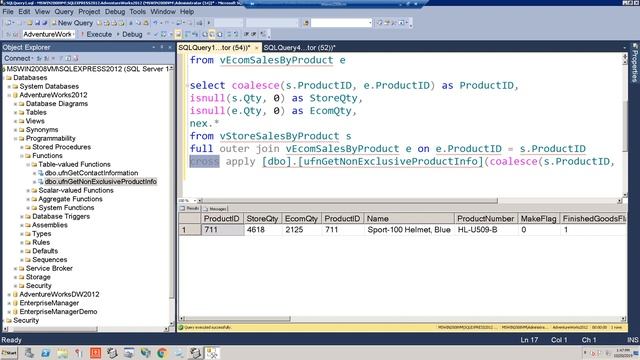This screenshot has width=640, height=360.
Task: Open the Tools menu
Action: [138, 11]
